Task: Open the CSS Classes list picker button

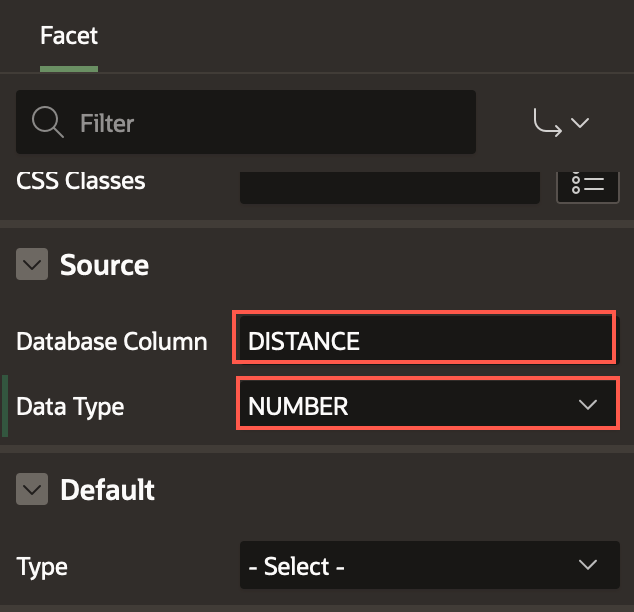Action: point(587,184)
